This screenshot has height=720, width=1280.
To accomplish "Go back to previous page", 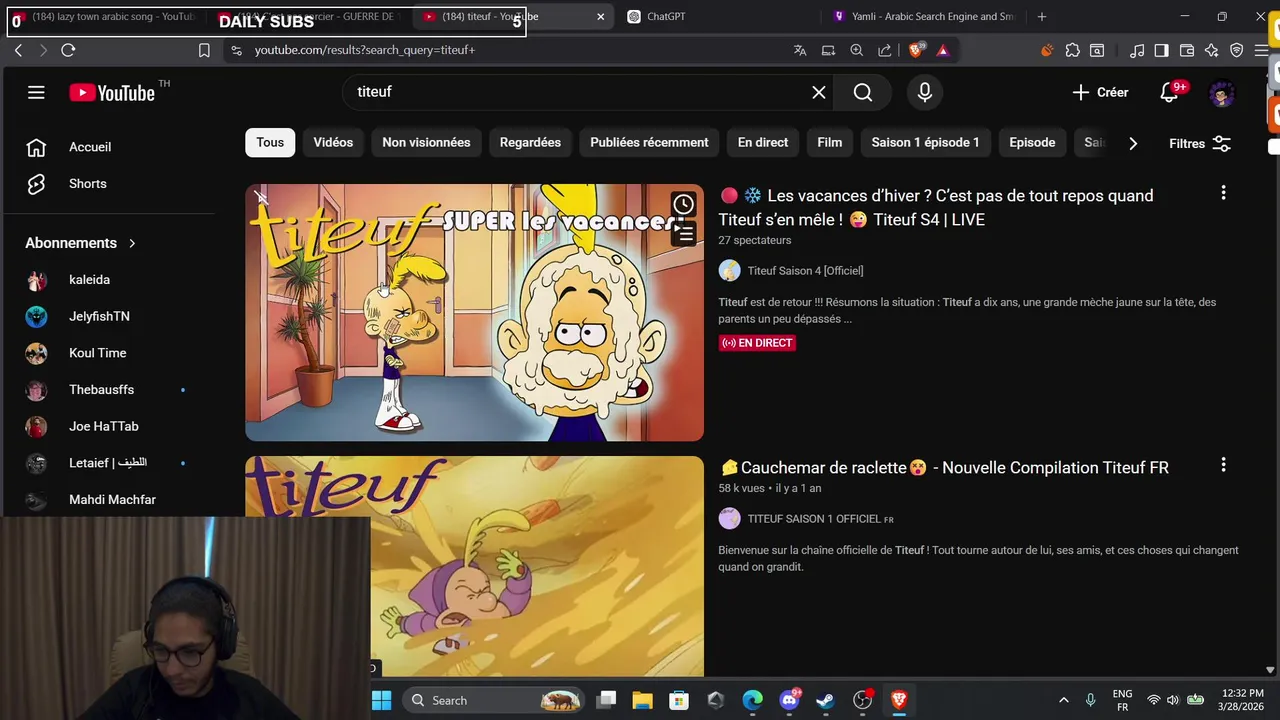I will click(18, 50).
